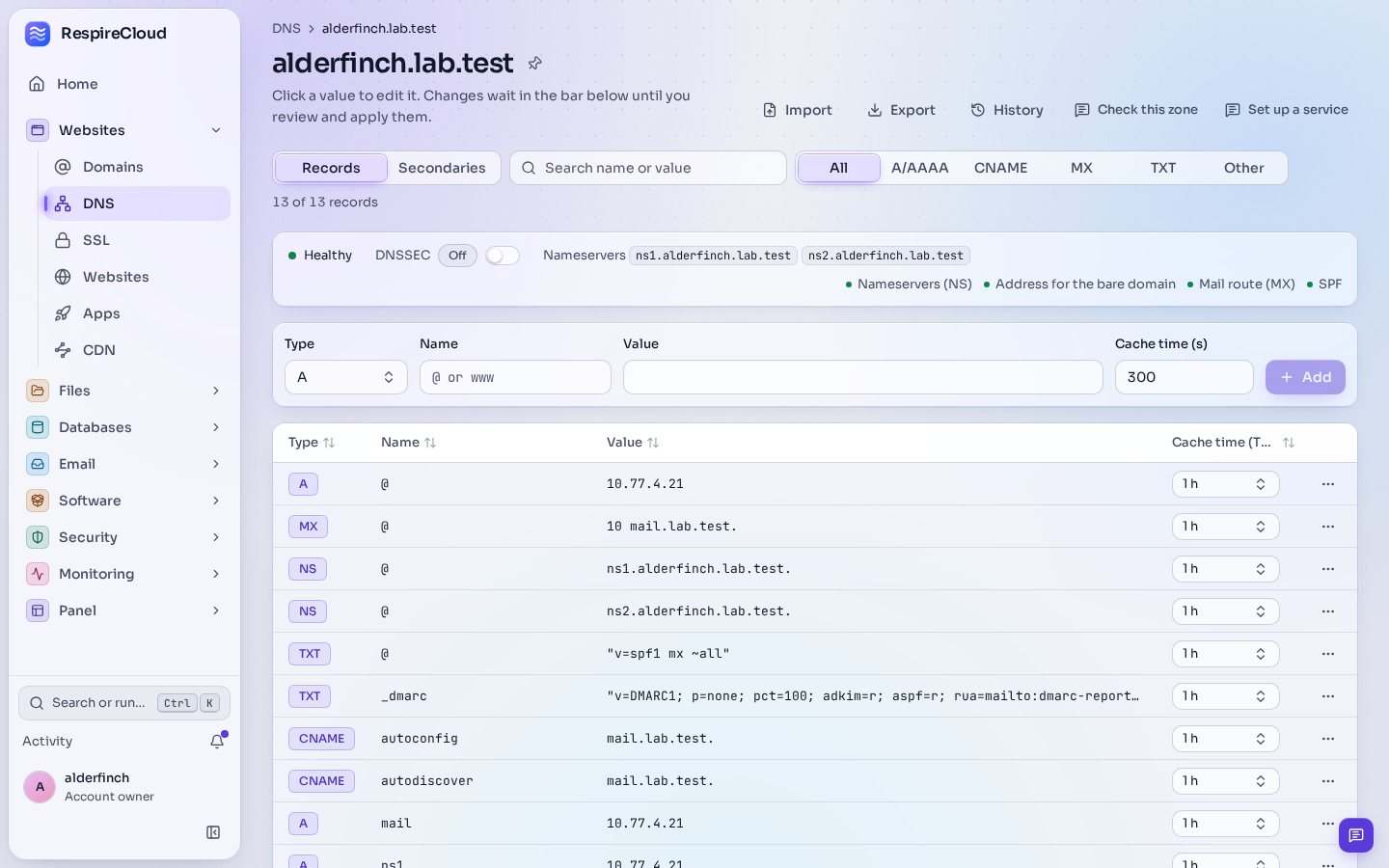Switch to the Secondaries tab
Image resolution: width=1389 pixels, height=868 pixels.
click(x=442, y=168)
